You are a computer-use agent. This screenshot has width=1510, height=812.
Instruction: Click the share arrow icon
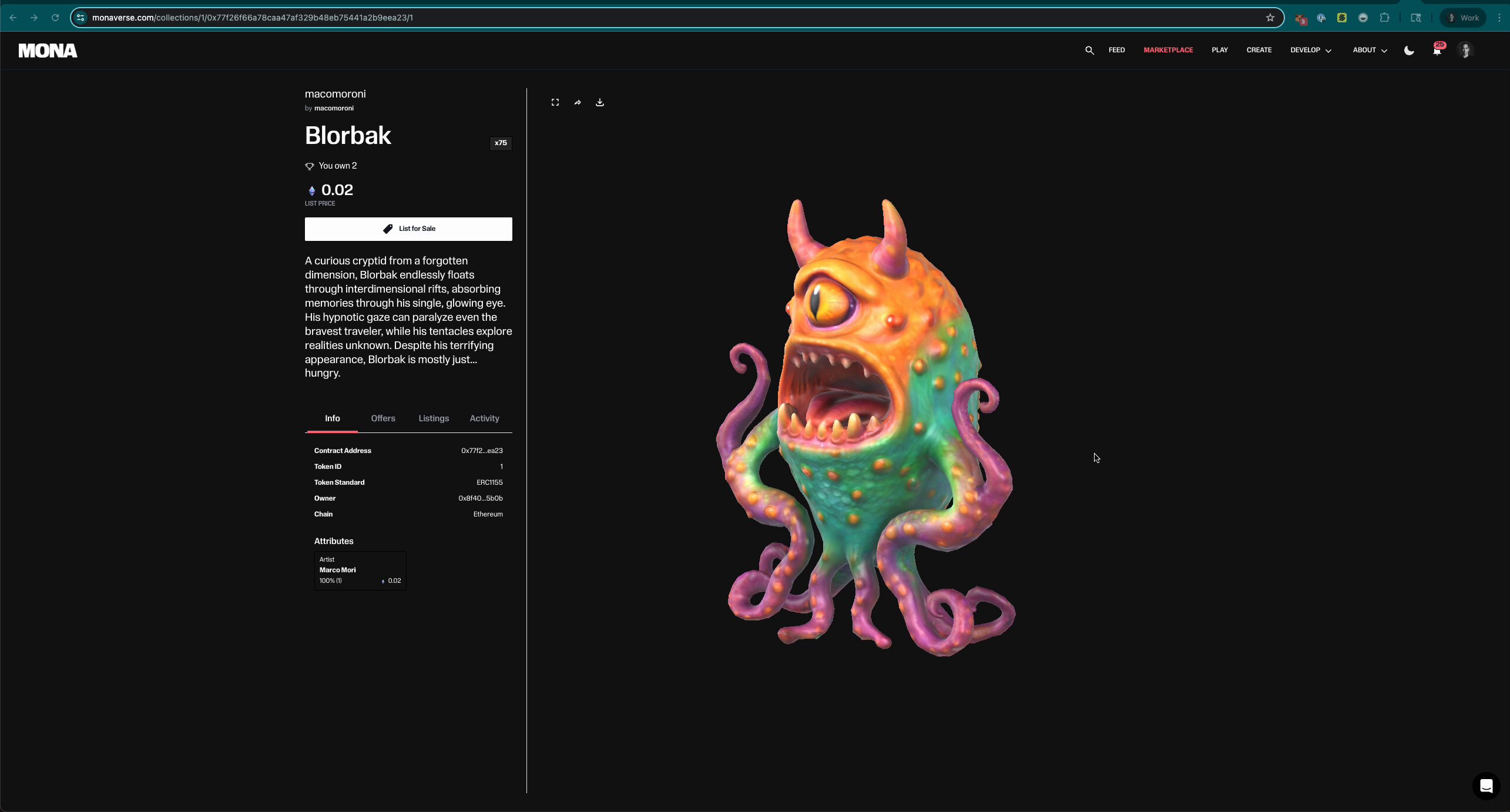pyautogui.click(x=578, y=102)
